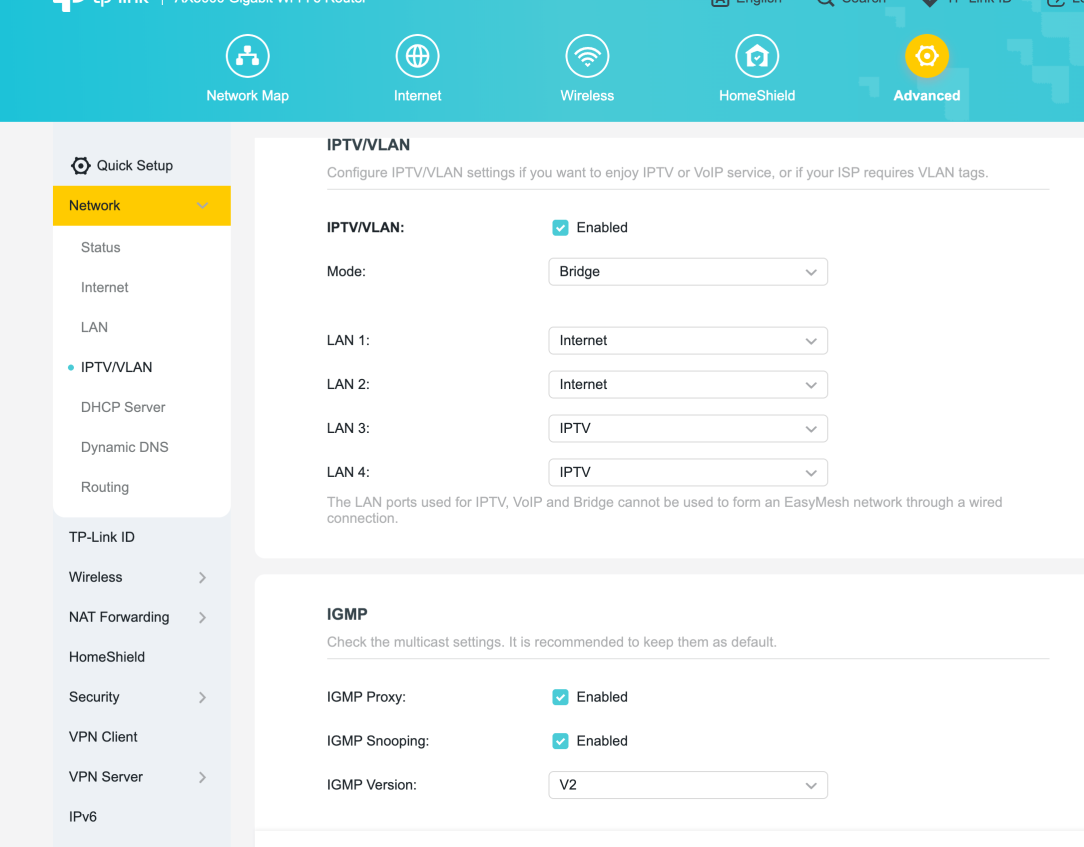Open TP-Link ID in sidebar
This screenshot has width=1084, height=847.
click(x=102, y=537)
